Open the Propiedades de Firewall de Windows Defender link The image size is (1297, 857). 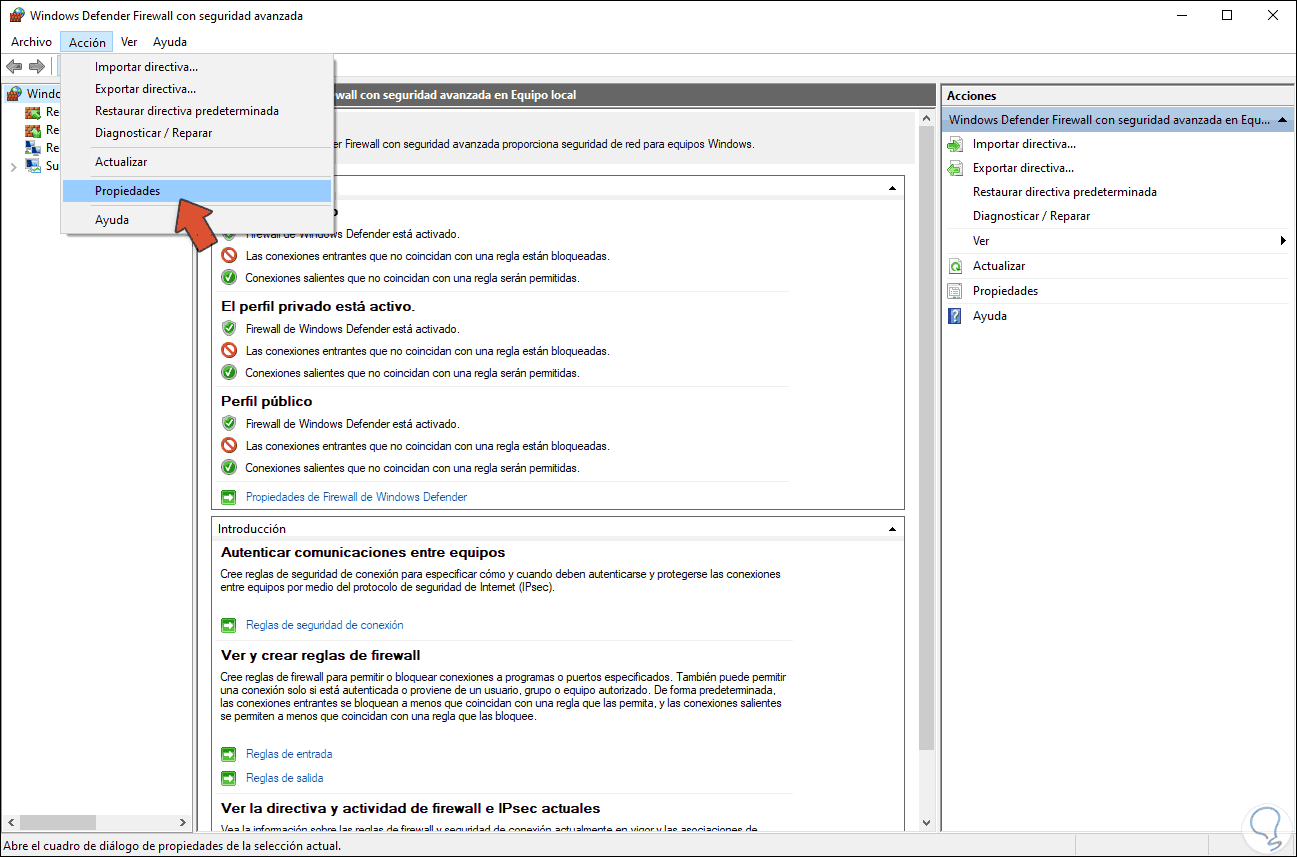[356, 497]
